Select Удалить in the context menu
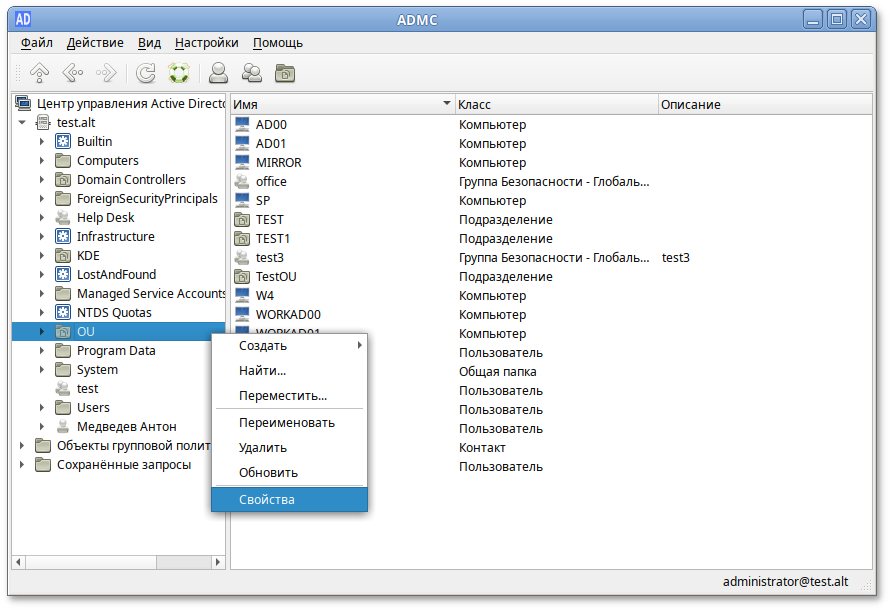Image resolution: width=890 pixels, height=610 pixels. coord(263,448)
